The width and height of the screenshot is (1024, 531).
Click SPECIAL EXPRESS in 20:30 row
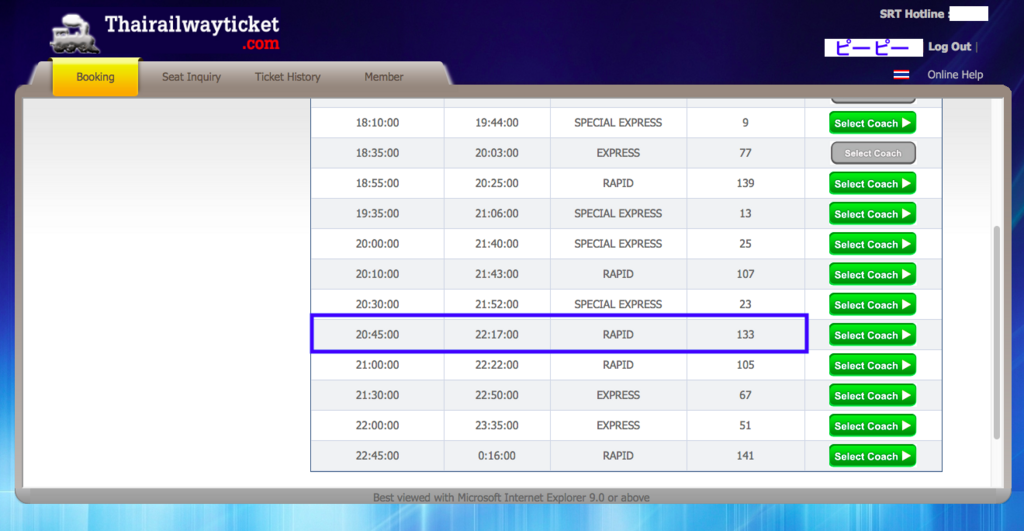618,304
